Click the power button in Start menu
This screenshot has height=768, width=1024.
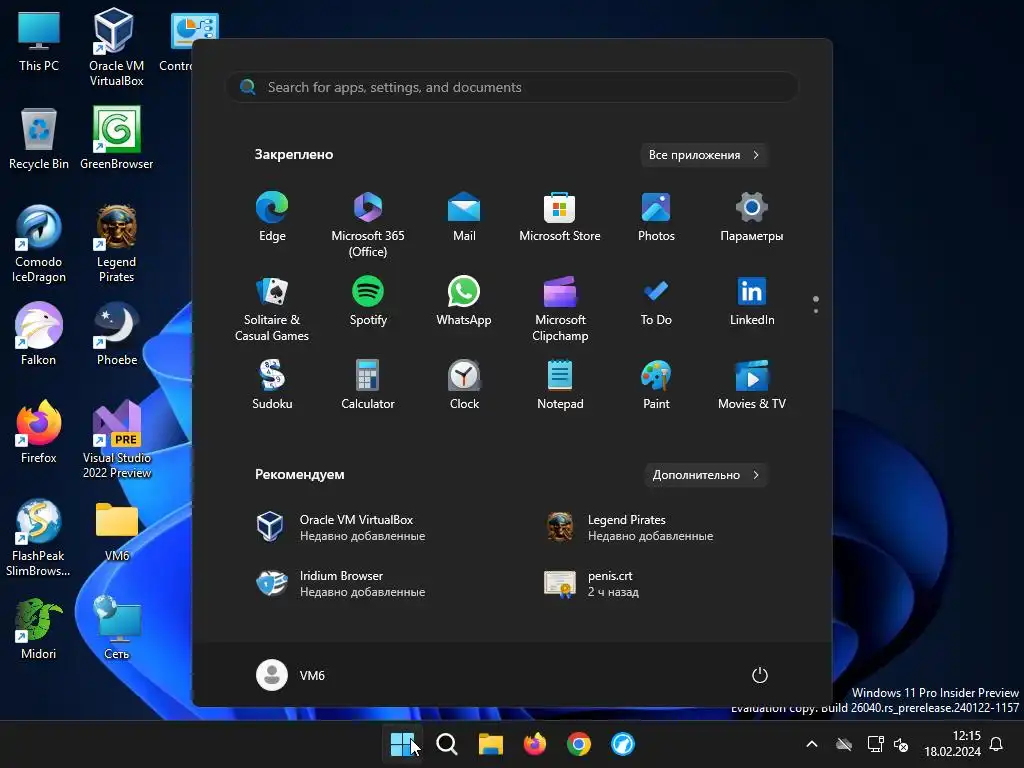pos(760,675)
